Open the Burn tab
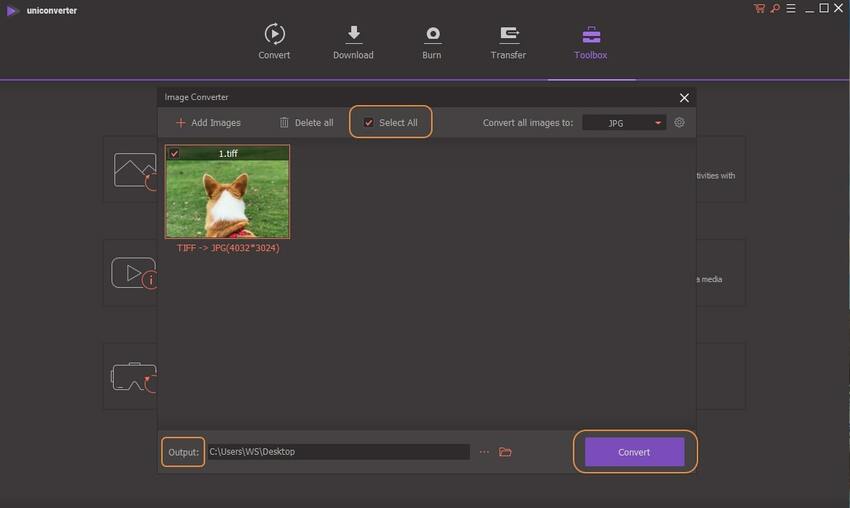Viewport: 850px width, 508px height. 432,42
